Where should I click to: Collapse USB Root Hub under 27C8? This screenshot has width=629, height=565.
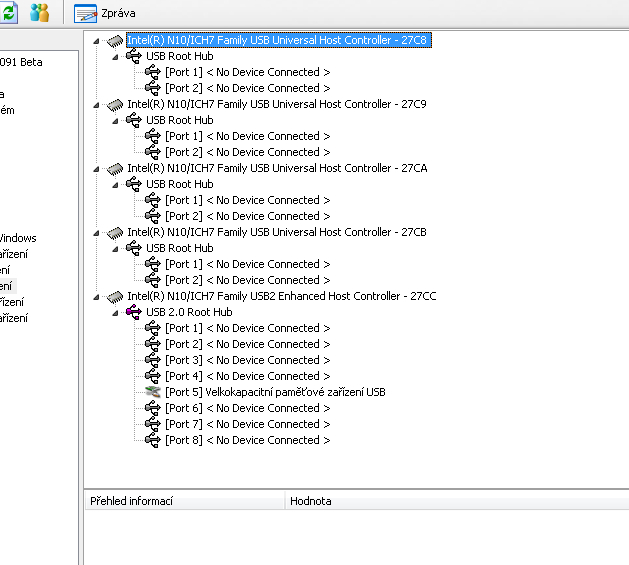pos(115,57)
